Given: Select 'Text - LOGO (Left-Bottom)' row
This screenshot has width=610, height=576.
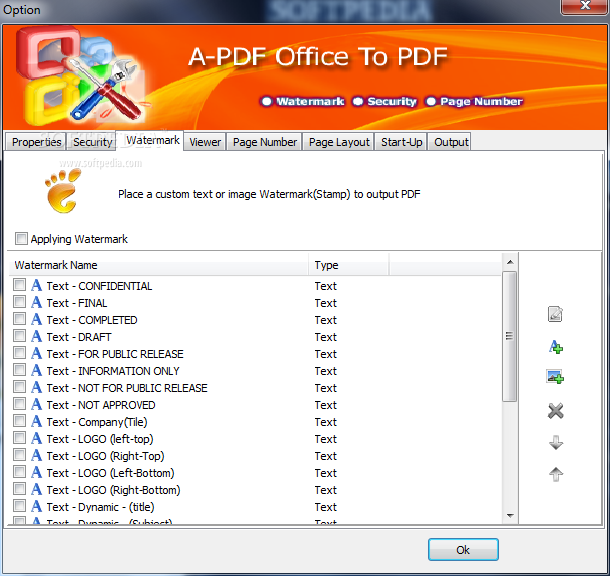Looking at the screenshot, I should pos(255,473).
